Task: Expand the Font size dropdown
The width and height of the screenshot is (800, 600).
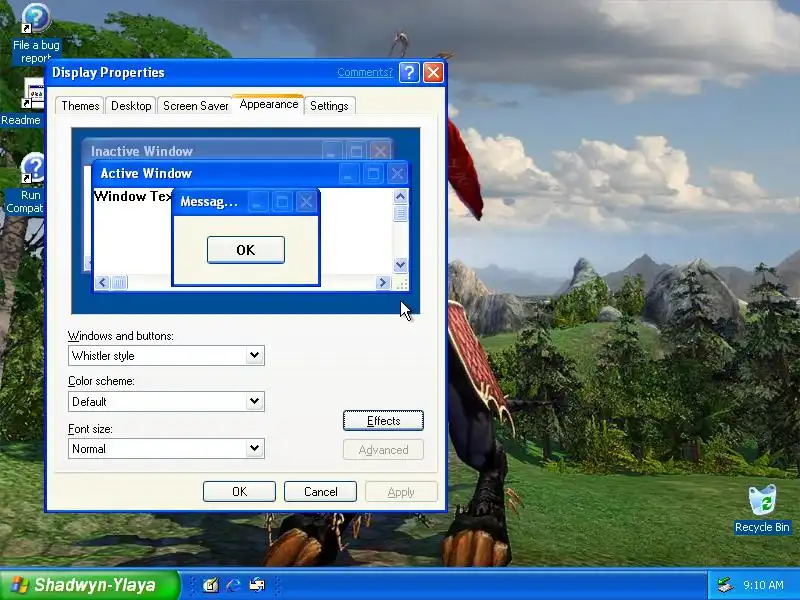Action: [x=254, y=448]
